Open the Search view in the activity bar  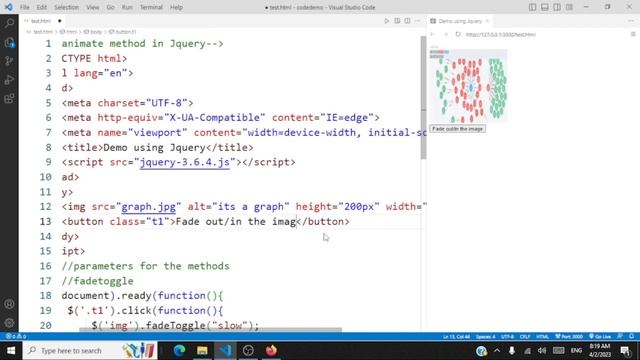tap(9, 23)
